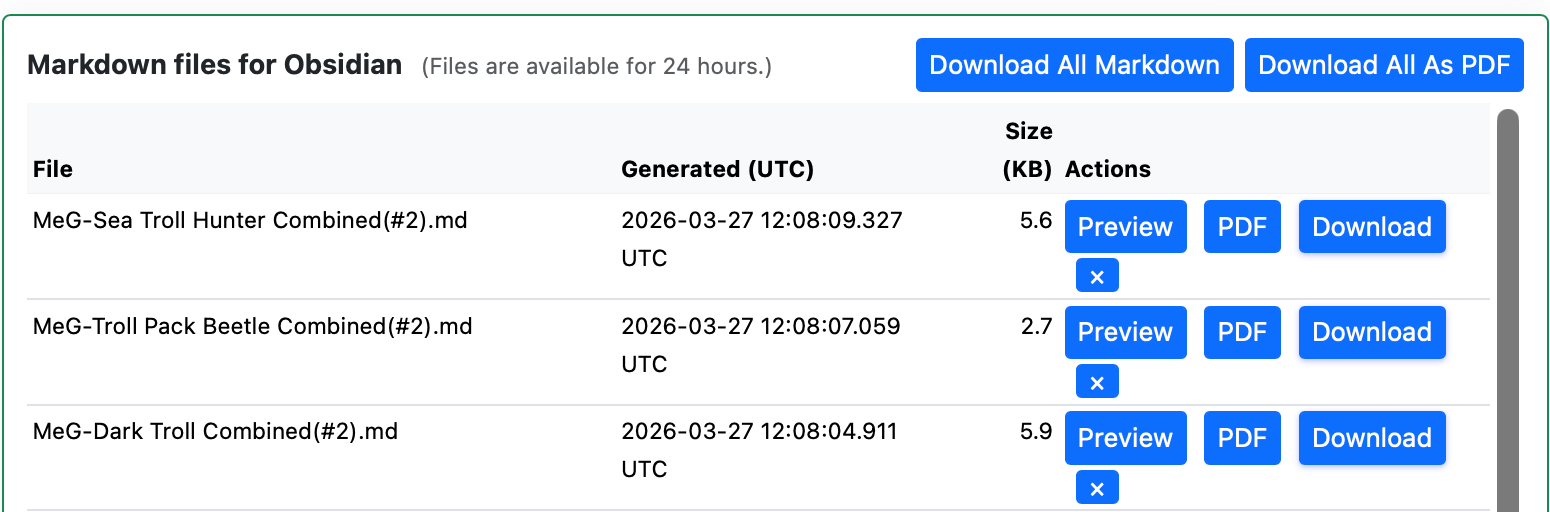
Task: Click Download All As PDF button
Action: [1384, 65]
